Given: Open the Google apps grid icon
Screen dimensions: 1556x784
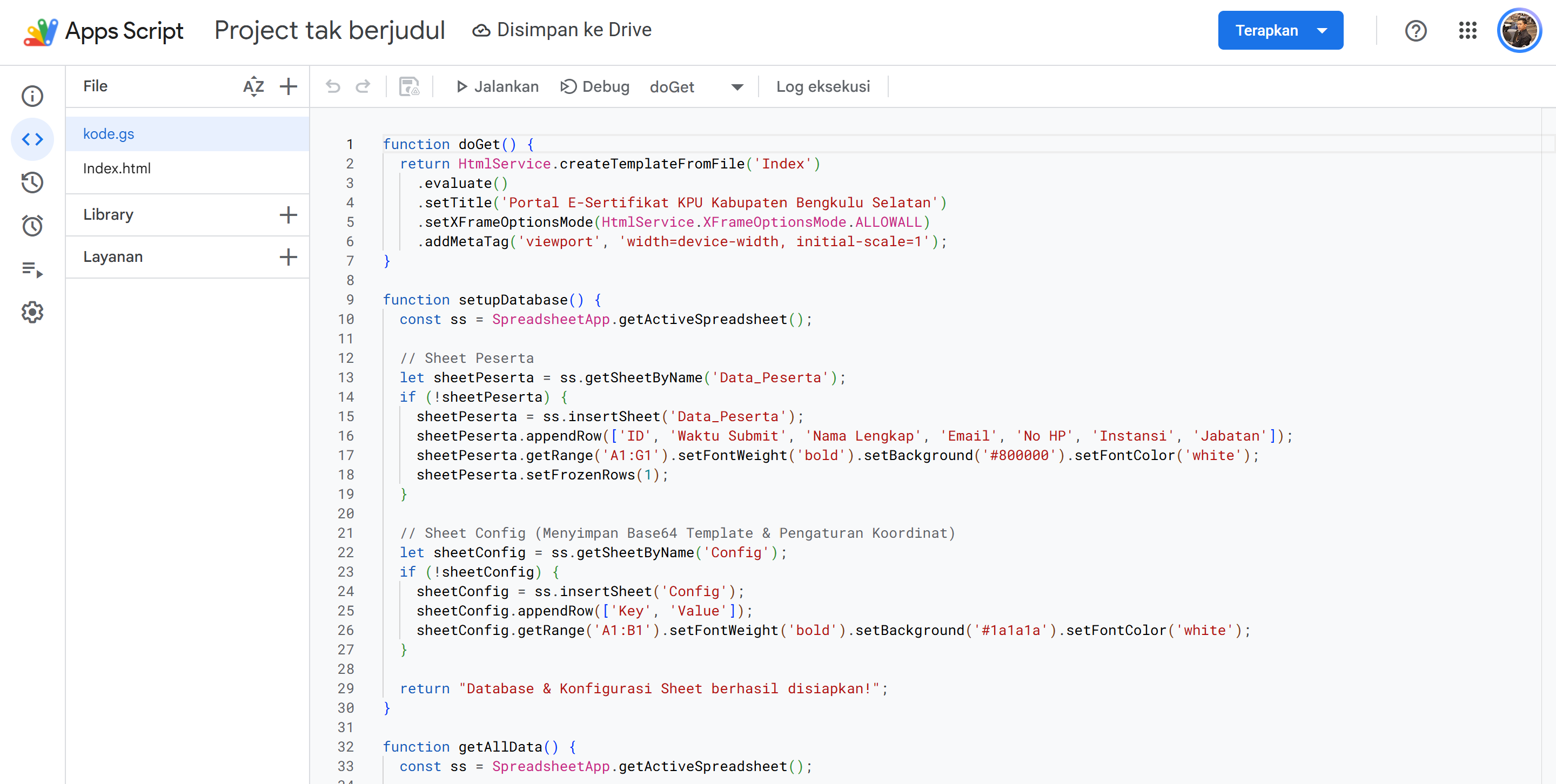Looking at the screenshot, I should pos(1468,30).
